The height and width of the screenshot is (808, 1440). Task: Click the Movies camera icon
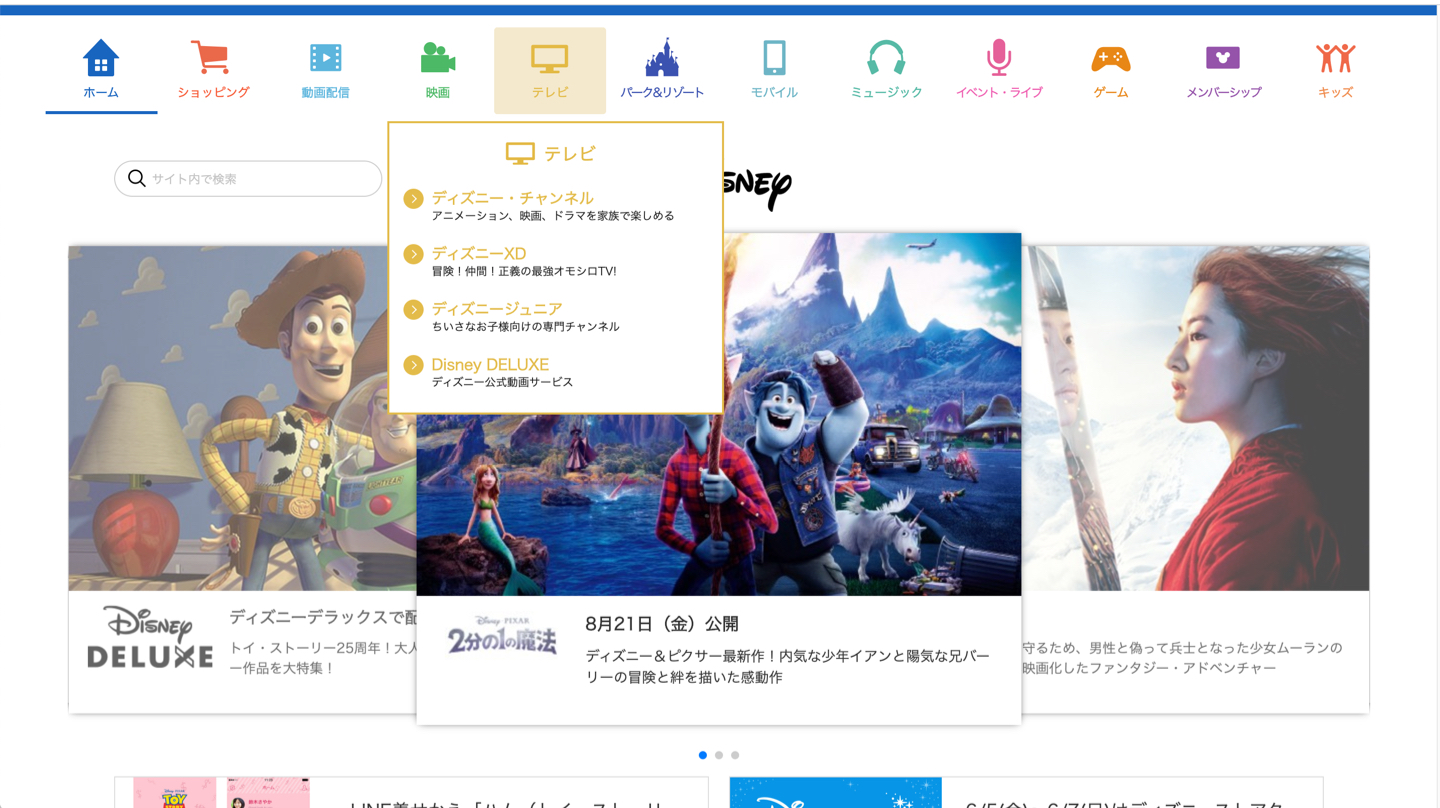[437, 59]
